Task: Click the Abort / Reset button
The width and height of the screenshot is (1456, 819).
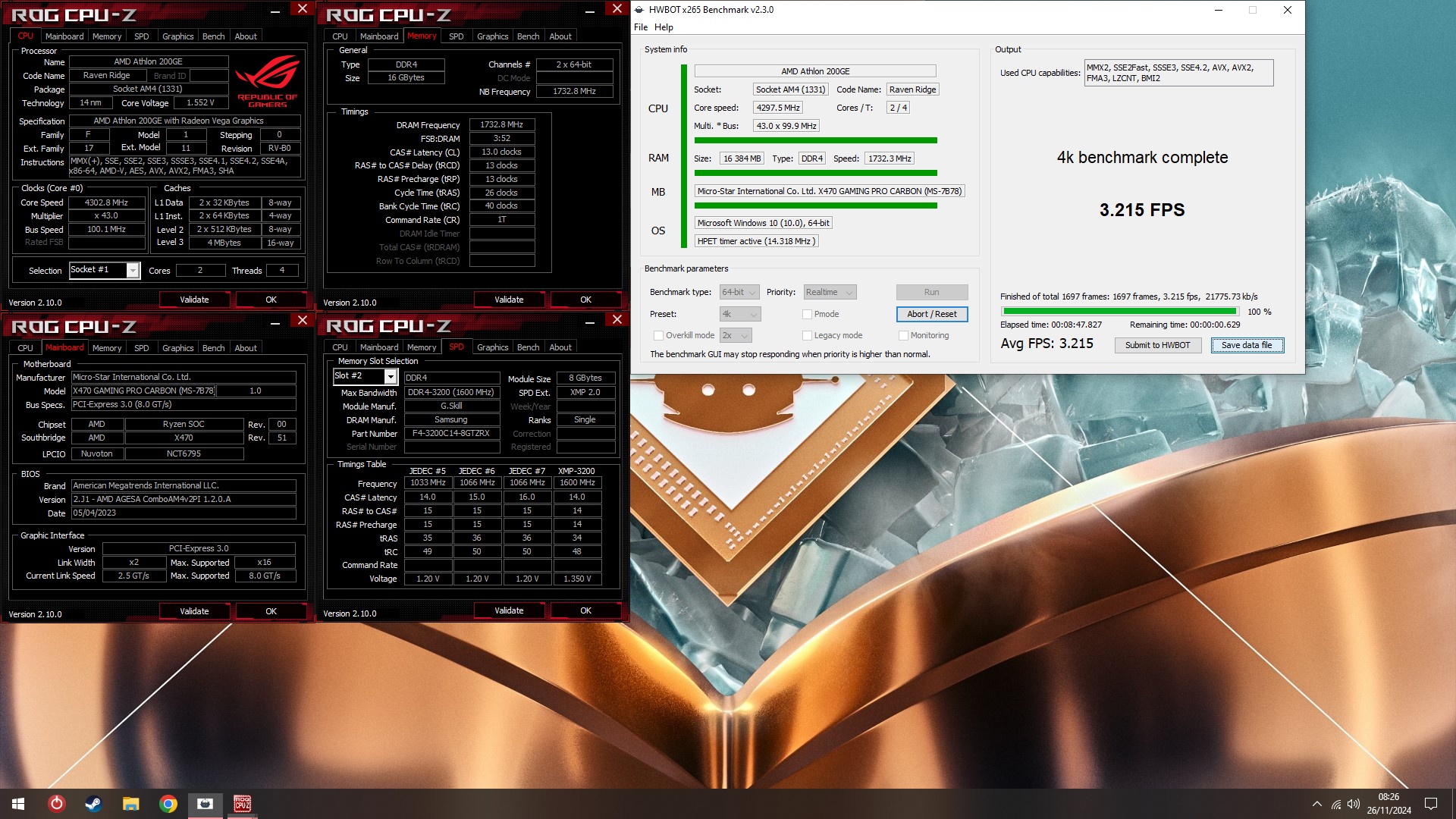Action: [x=932, y=314]
